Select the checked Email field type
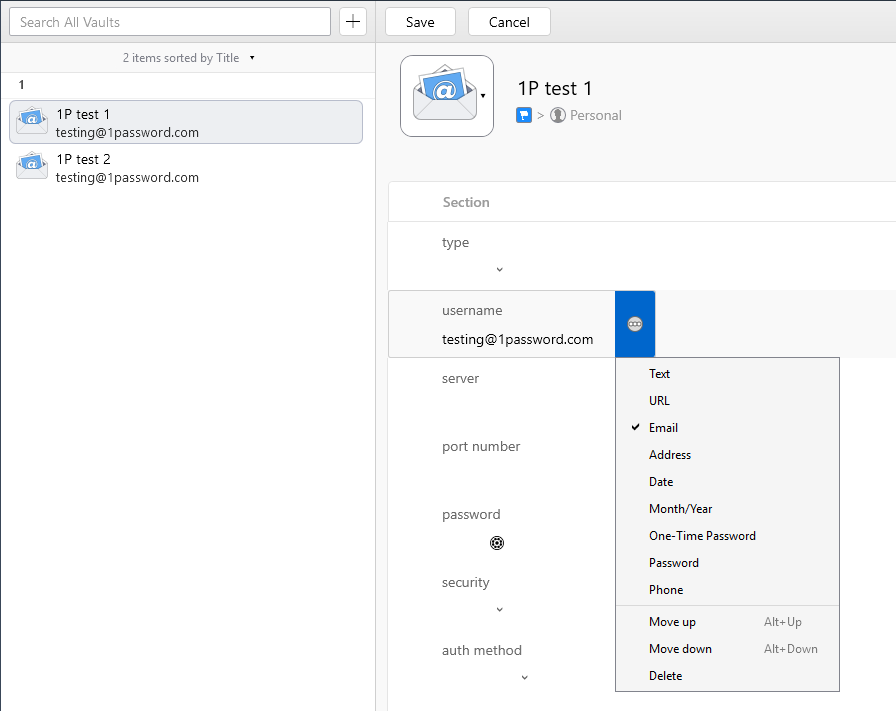 (727, 428)
